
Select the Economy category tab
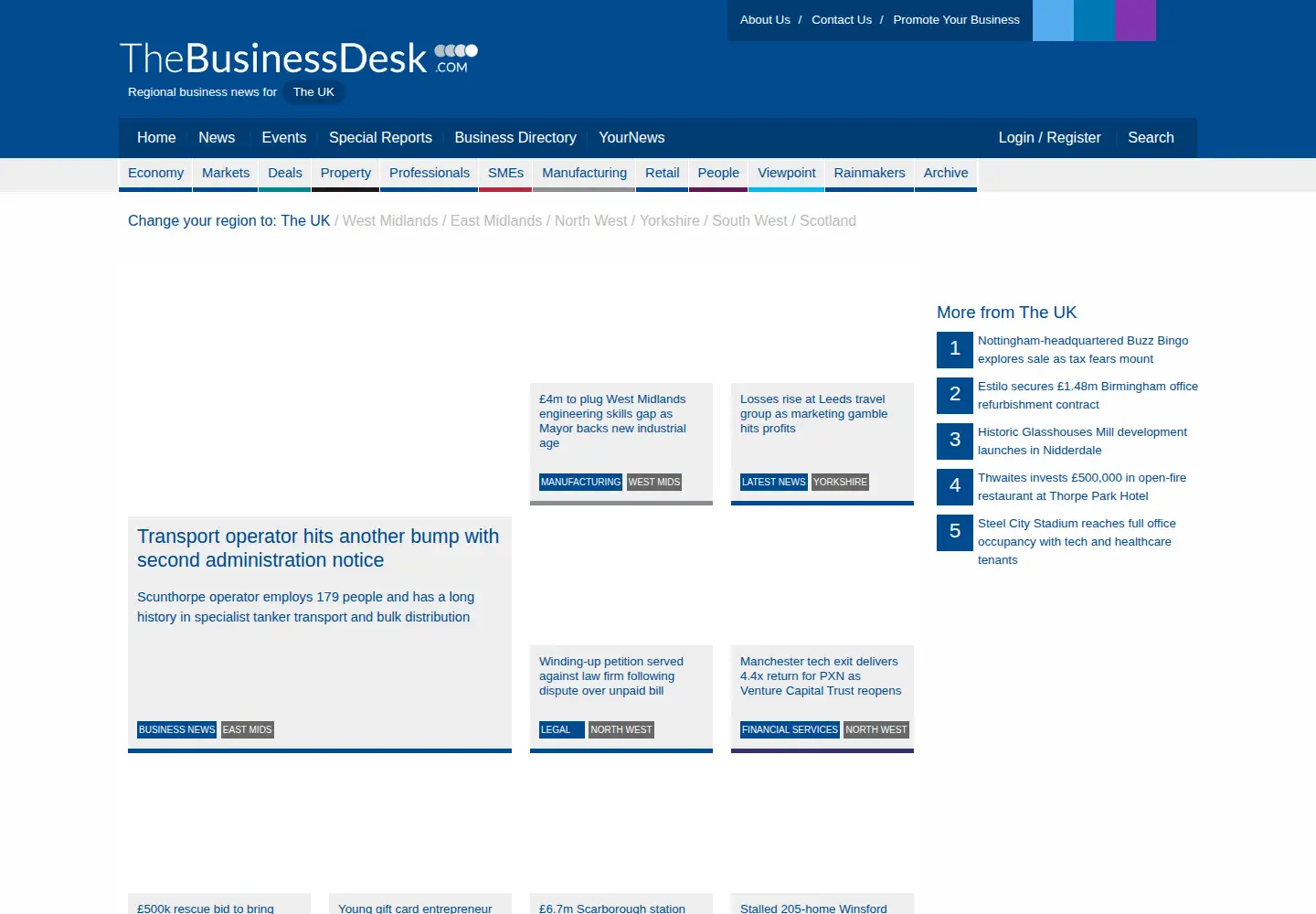click(155, 173)
